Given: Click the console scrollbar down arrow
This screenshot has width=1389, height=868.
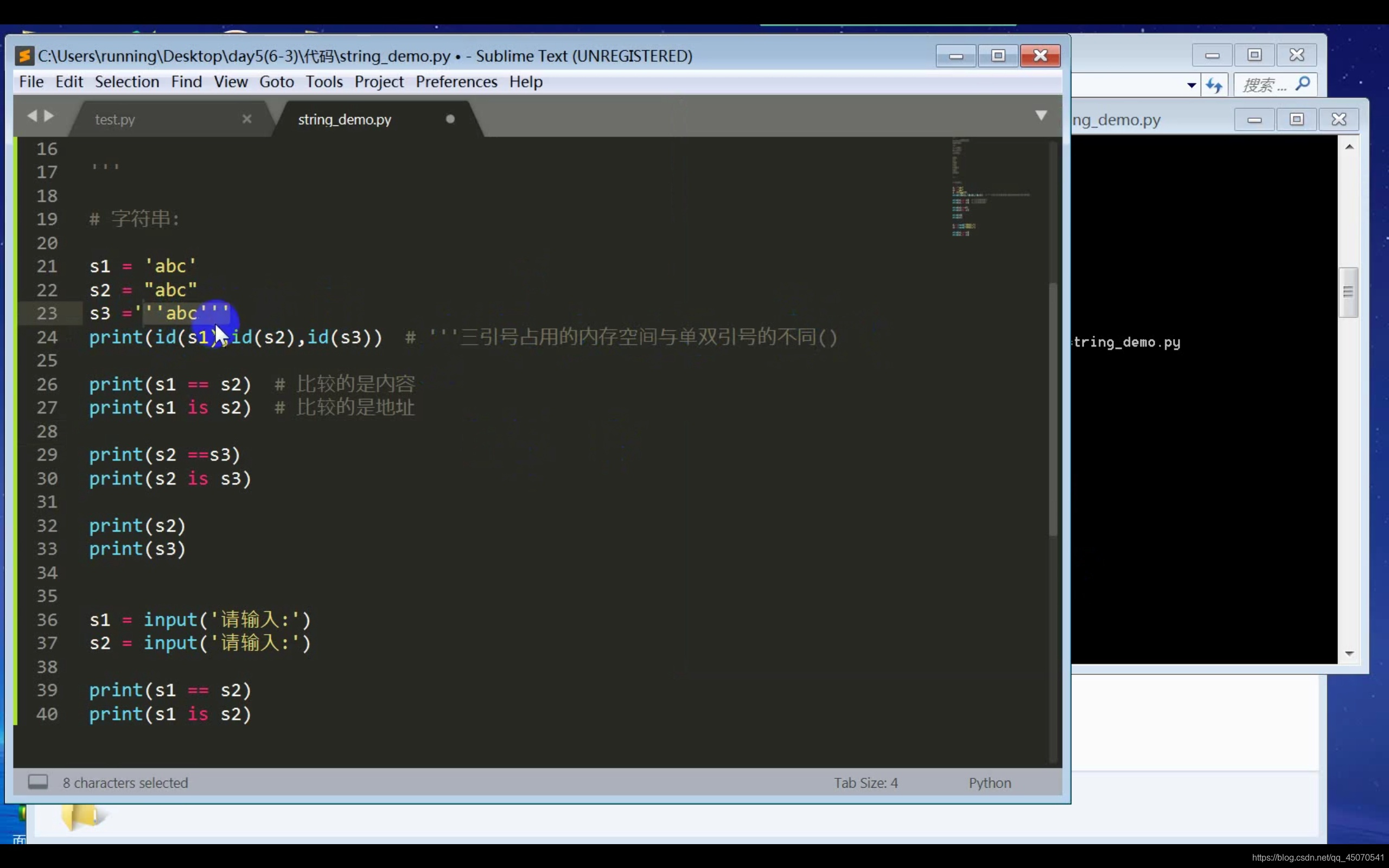Looking at the screenshot, I should [x=1349, y=654].
